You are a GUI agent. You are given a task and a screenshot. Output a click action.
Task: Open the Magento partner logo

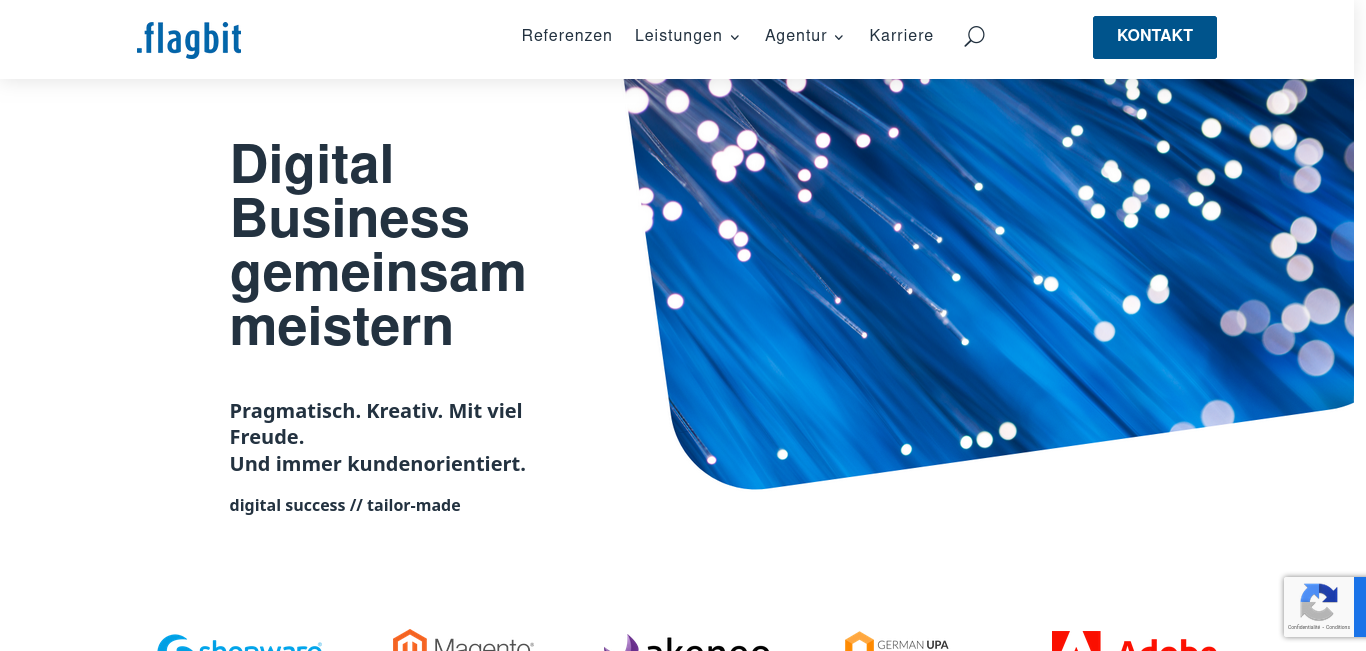click(463, 640)
